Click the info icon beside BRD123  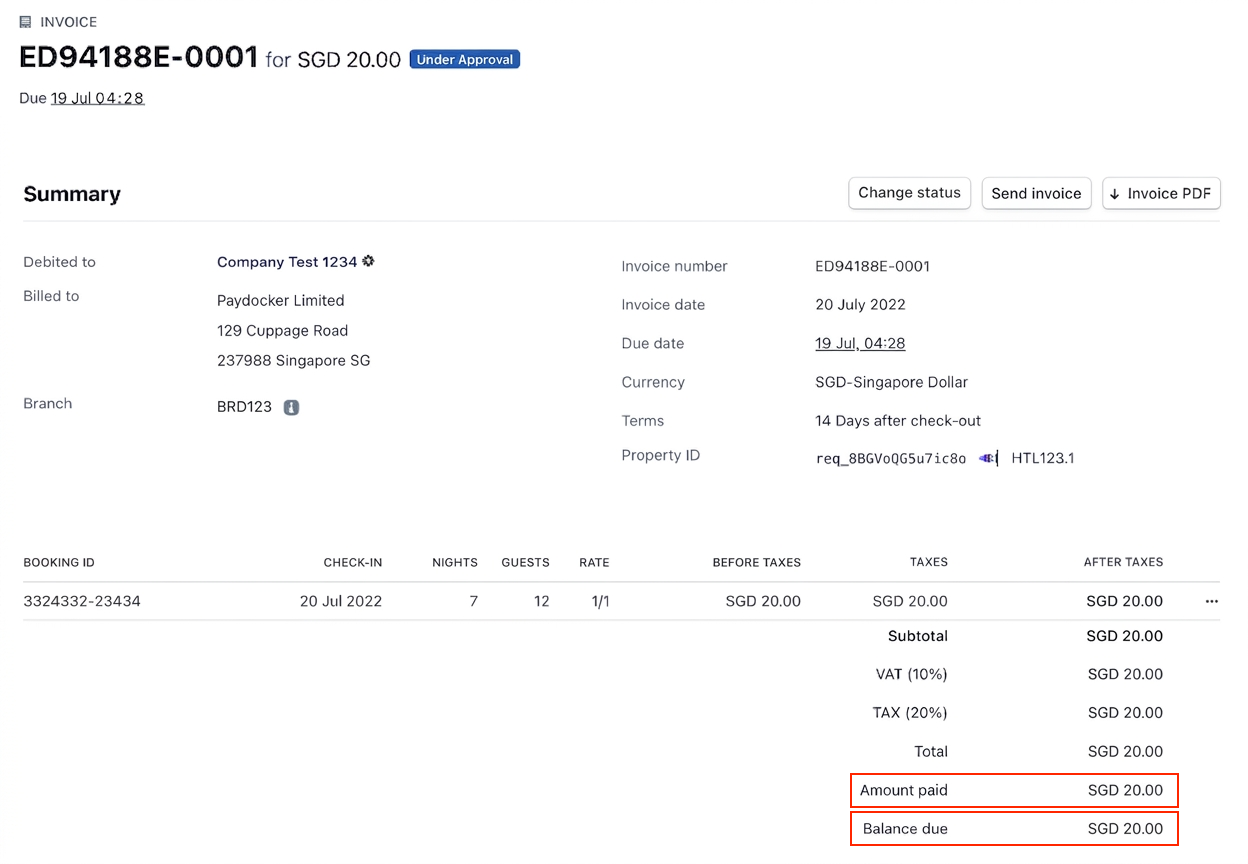[291, 408]
